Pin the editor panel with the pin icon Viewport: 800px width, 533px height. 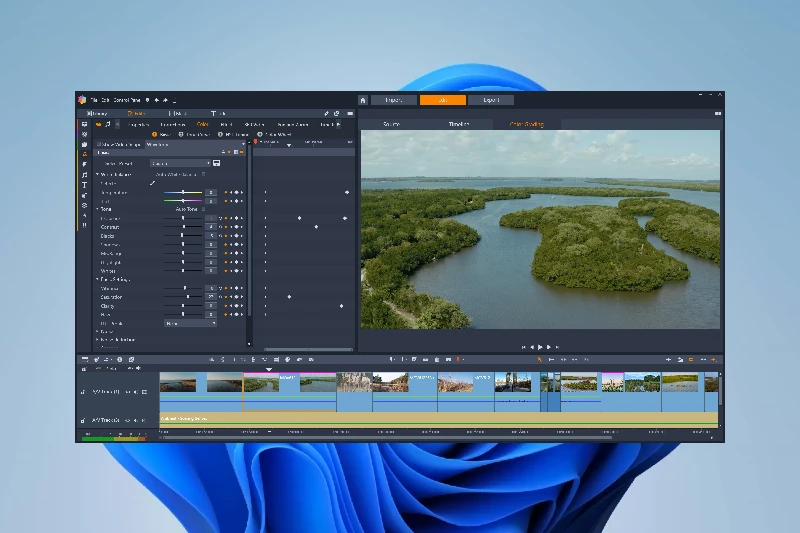click(x=327, y=113)
